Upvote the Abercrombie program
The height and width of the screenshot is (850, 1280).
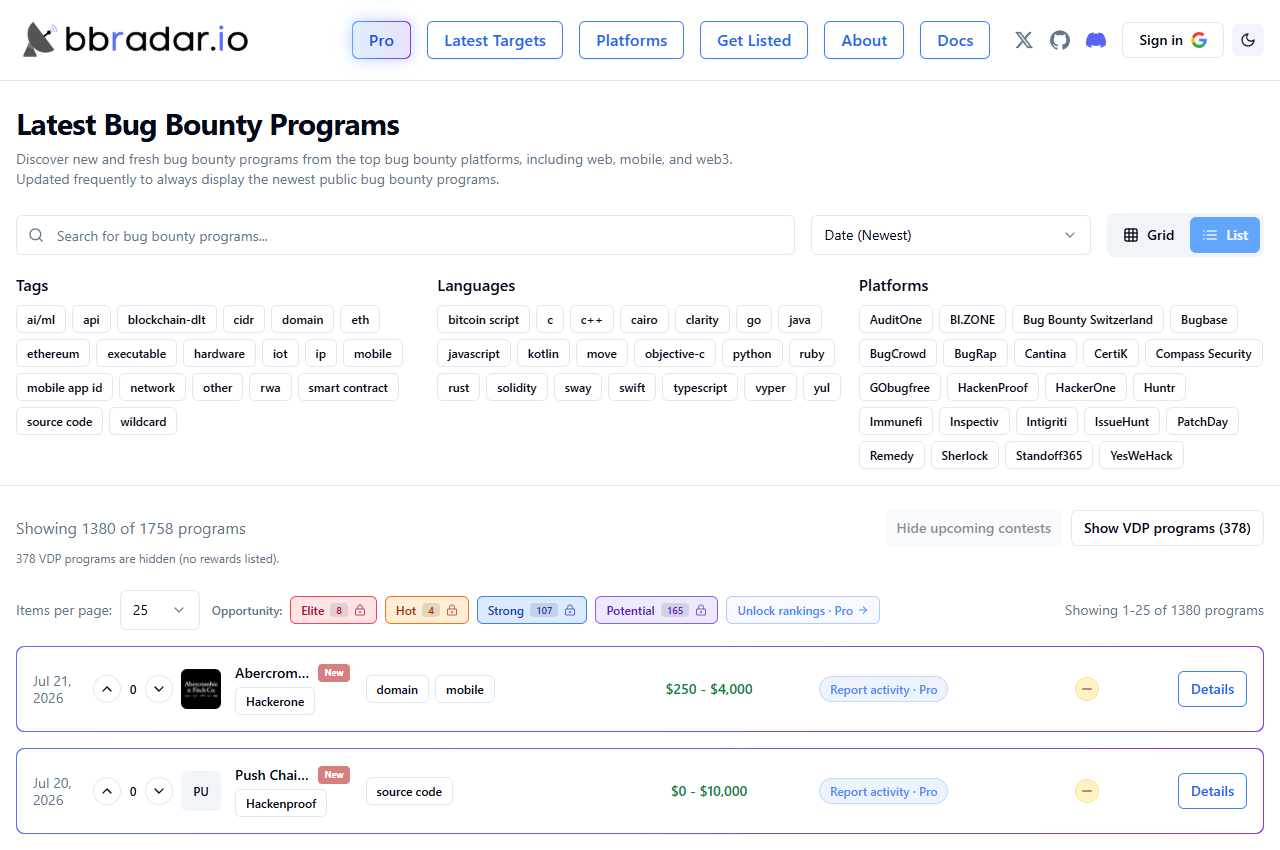point(107,689)
